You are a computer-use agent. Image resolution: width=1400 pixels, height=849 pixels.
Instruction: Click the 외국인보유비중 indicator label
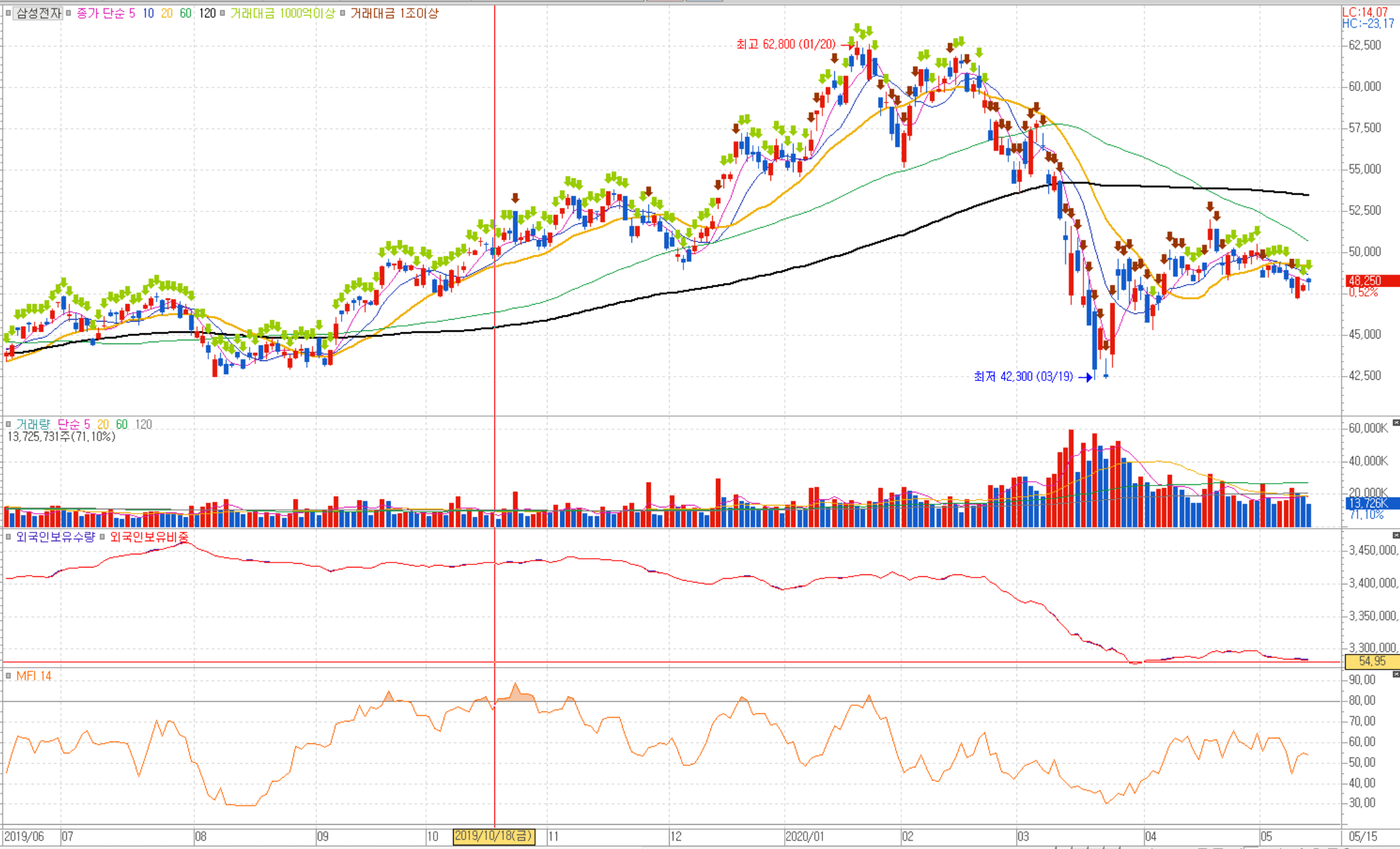[149, 537]
